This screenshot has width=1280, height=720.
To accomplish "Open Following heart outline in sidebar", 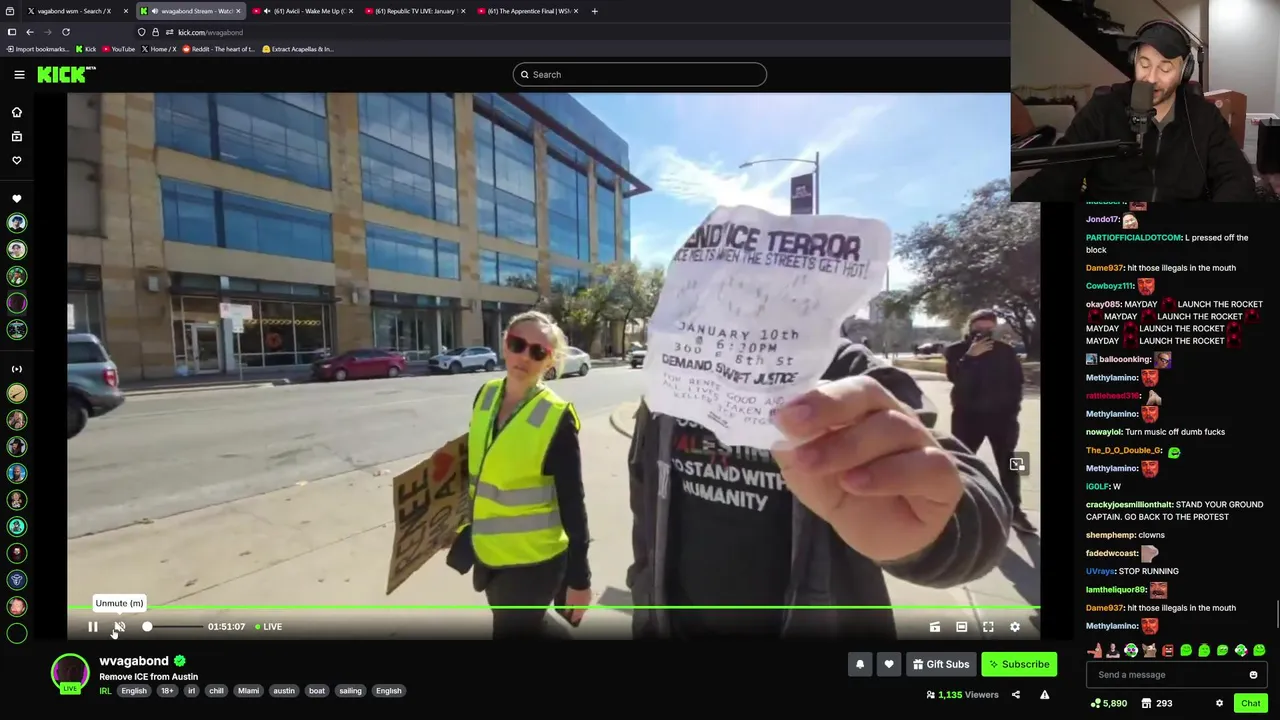I will pyautogui.click(x=17, y=160).
